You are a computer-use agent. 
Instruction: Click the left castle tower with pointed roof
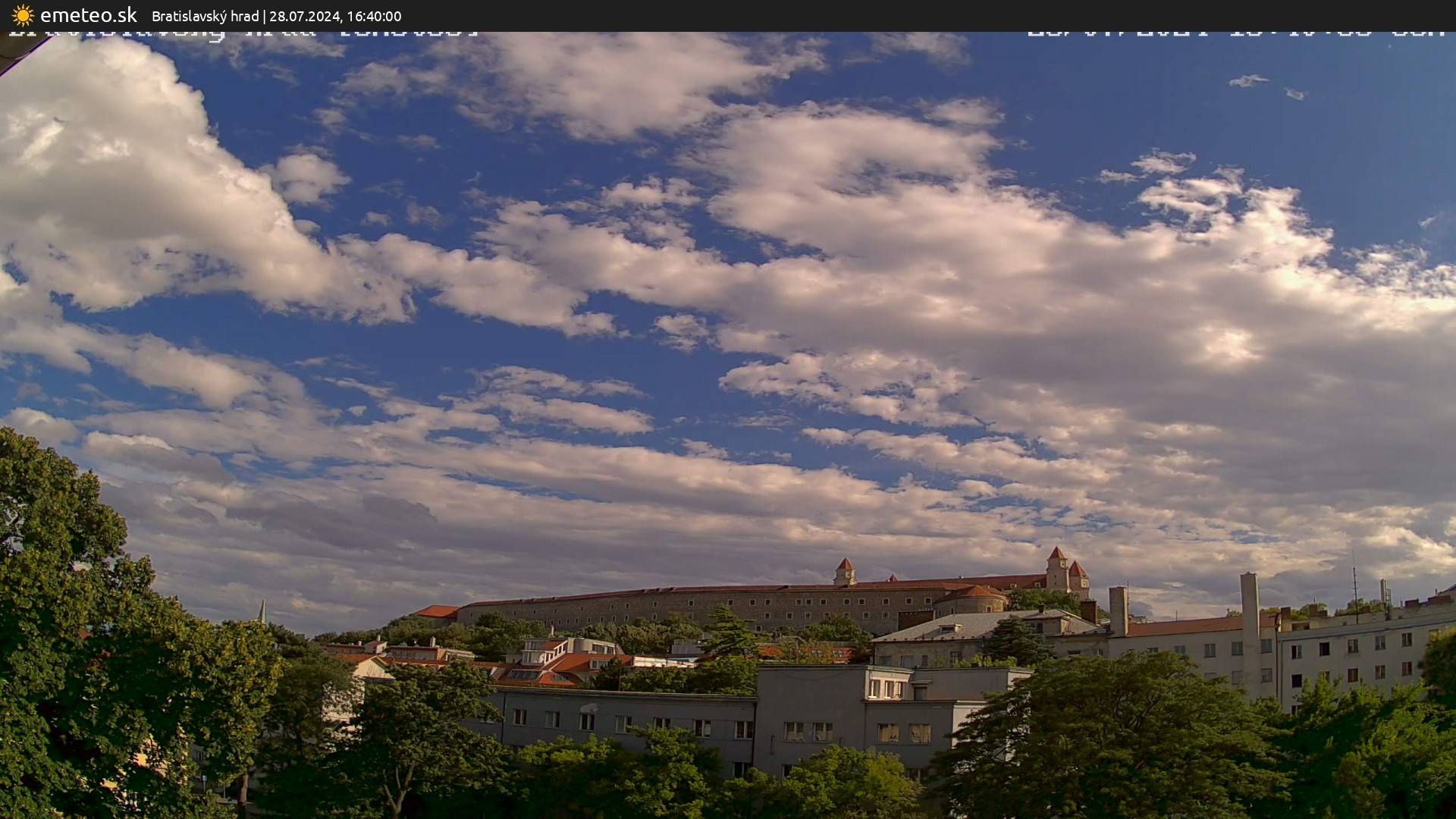[x=844, y=572]
